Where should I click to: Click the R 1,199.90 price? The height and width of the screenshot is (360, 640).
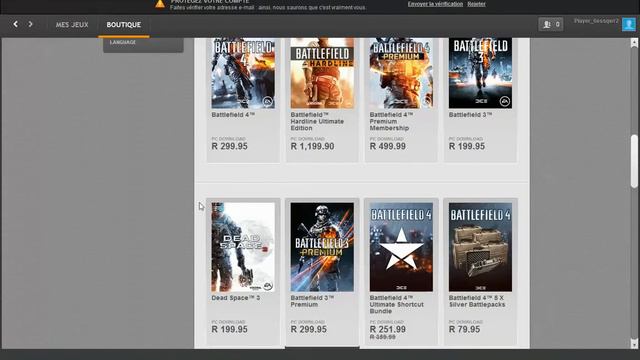312,146
